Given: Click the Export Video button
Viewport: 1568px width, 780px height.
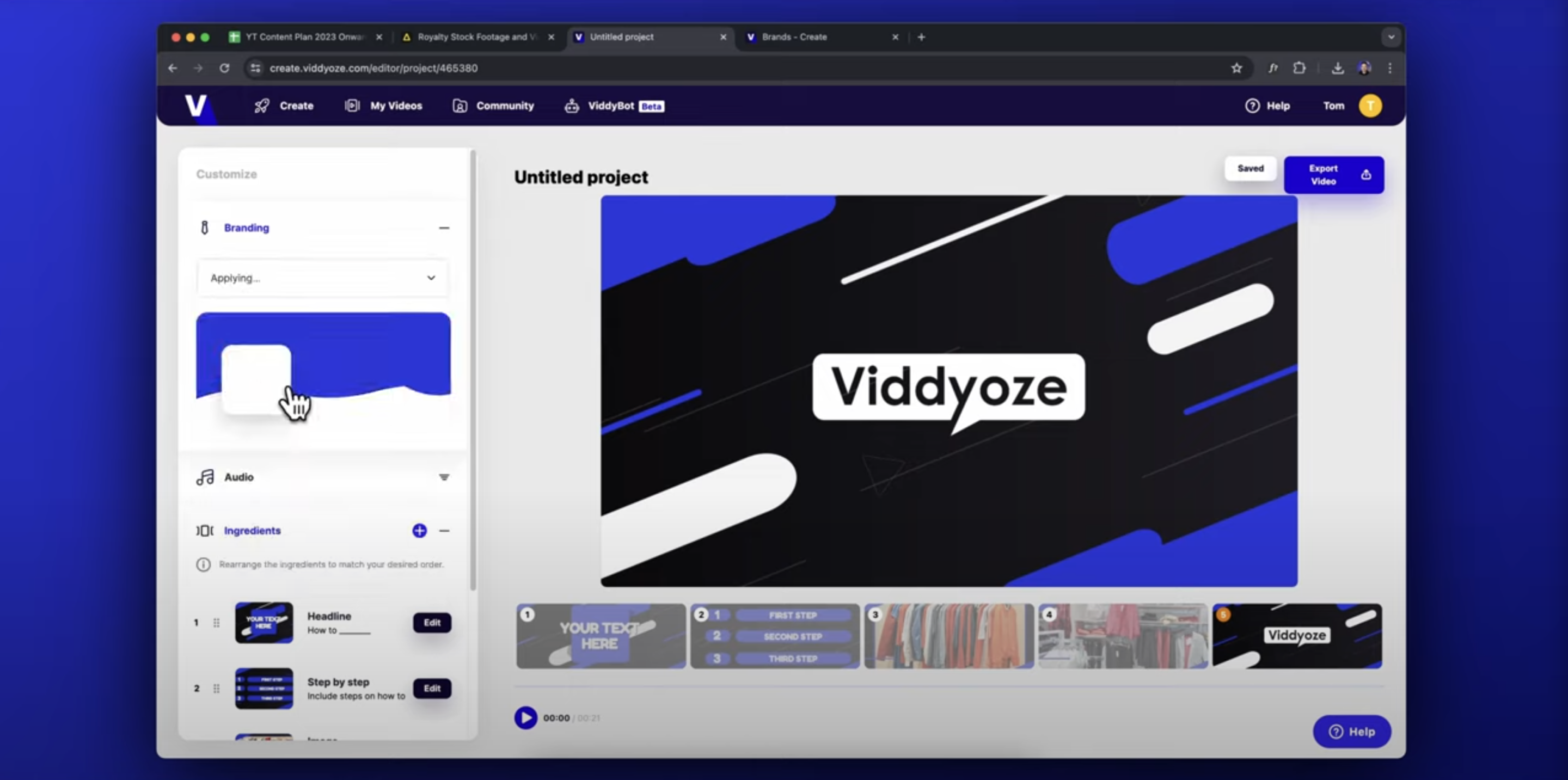Looking at the screenshot, I should tap(1334, 175).
